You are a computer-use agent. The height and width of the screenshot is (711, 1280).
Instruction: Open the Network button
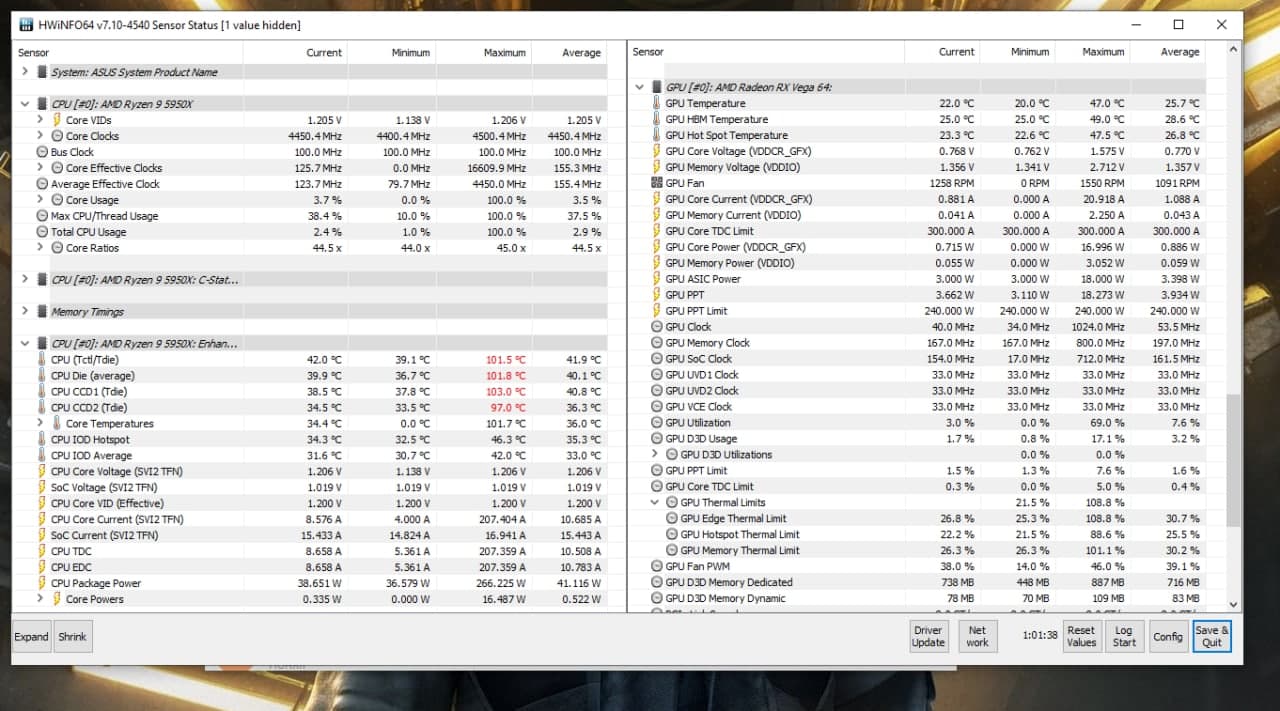[977, 636]
